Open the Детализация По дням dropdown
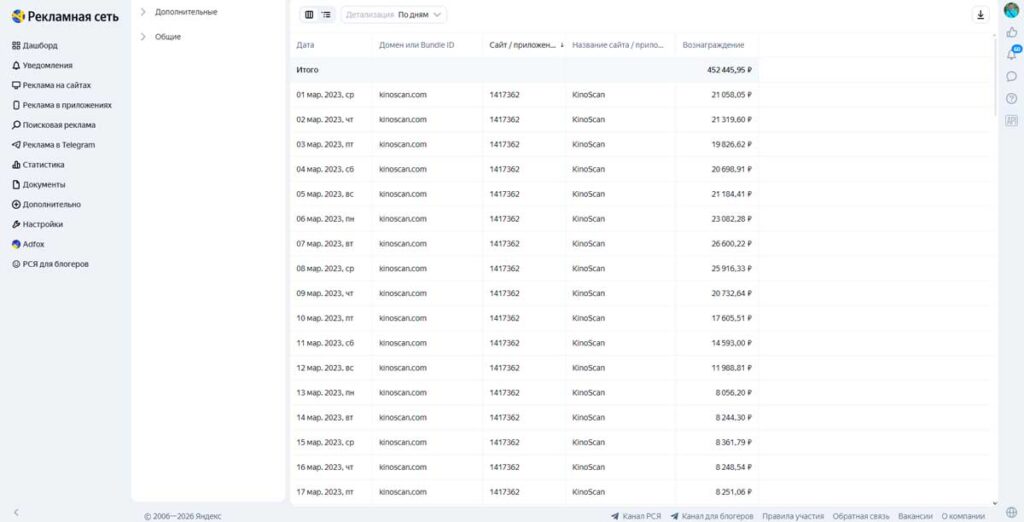 click(x=394, y=14)
